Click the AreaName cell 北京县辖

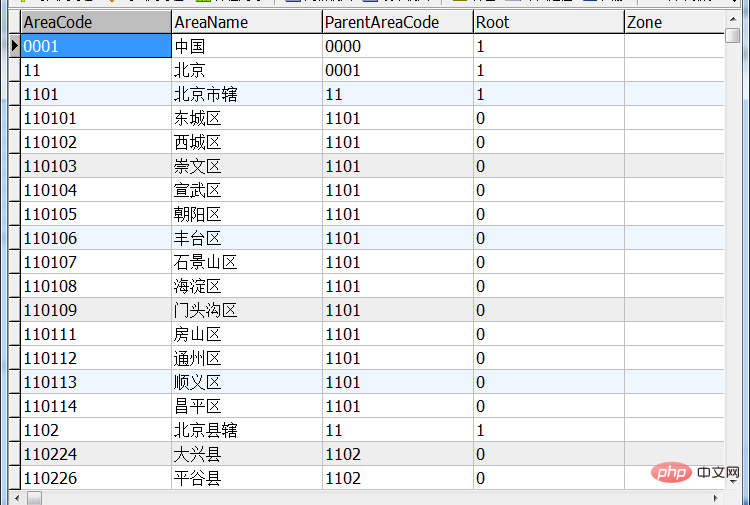click(x=247, y=430)
